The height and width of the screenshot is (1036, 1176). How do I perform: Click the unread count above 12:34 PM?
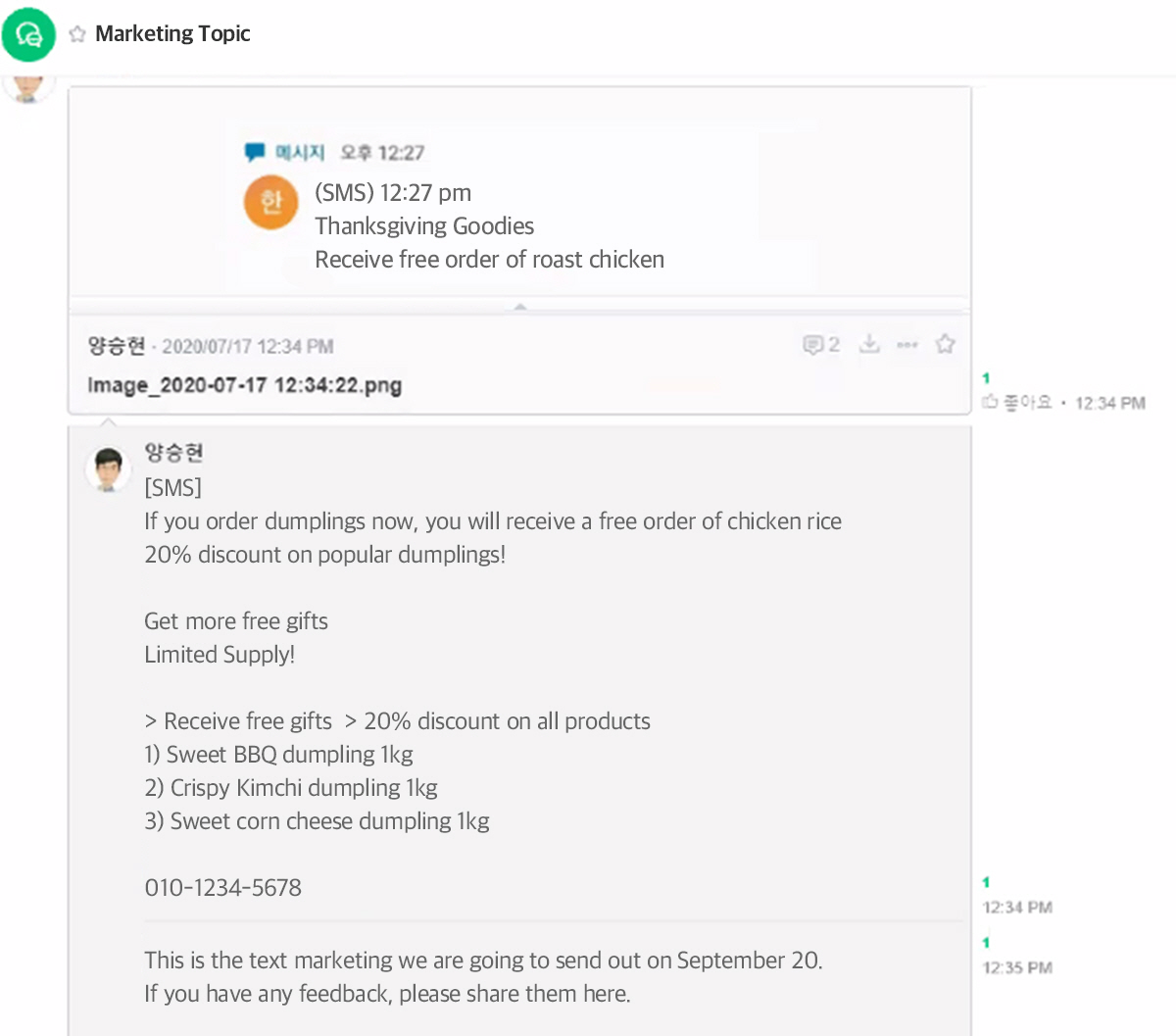coord(986,882)
